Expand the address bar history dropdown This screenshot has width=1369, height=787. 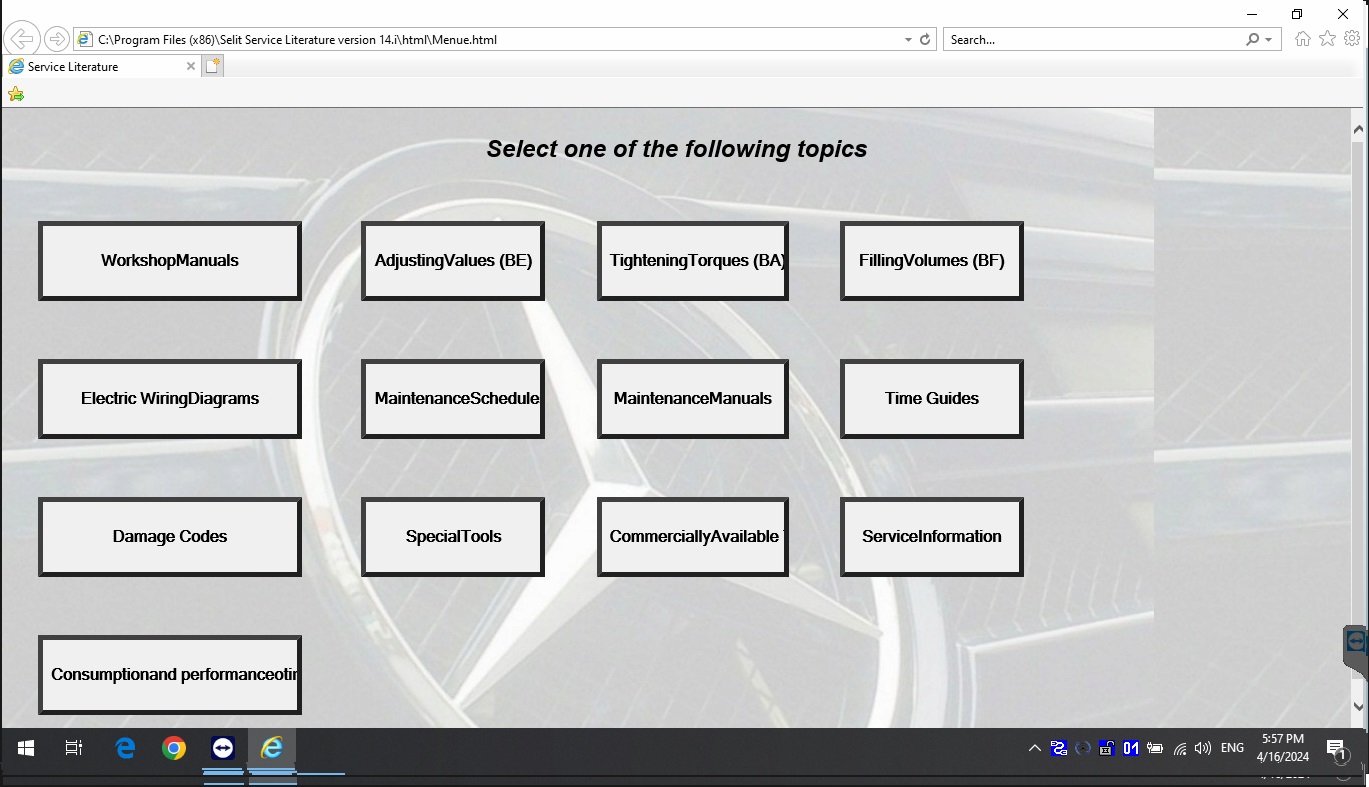(x=908, y=40)
